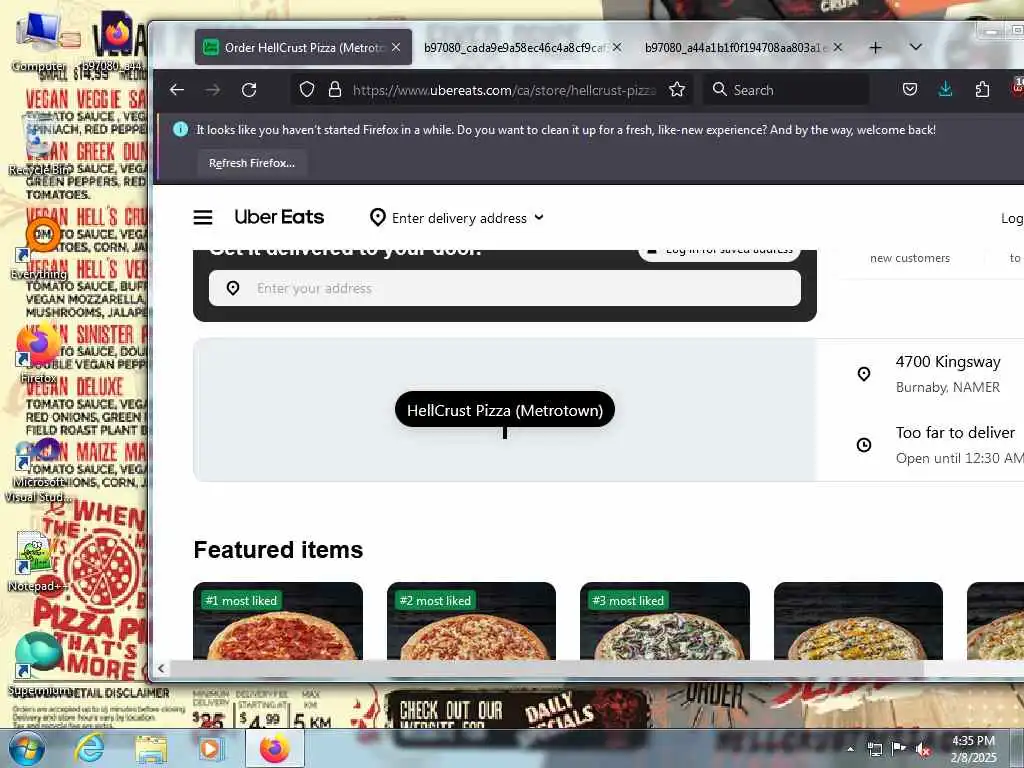Click the padlock site security icon

pyautogui.click(x=335, y=89)
